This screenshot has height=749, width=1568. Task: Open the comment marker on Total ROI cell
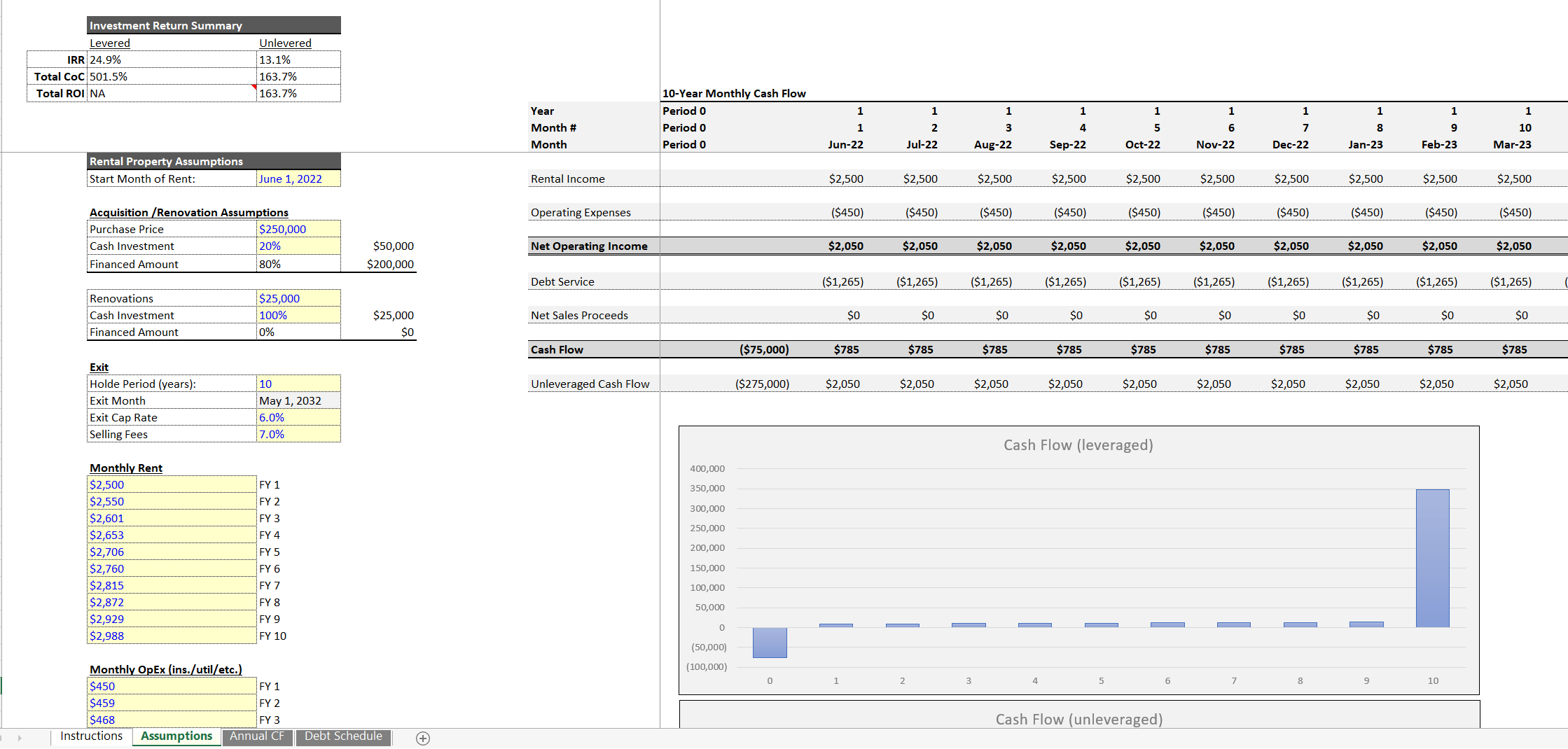[254, 87]
